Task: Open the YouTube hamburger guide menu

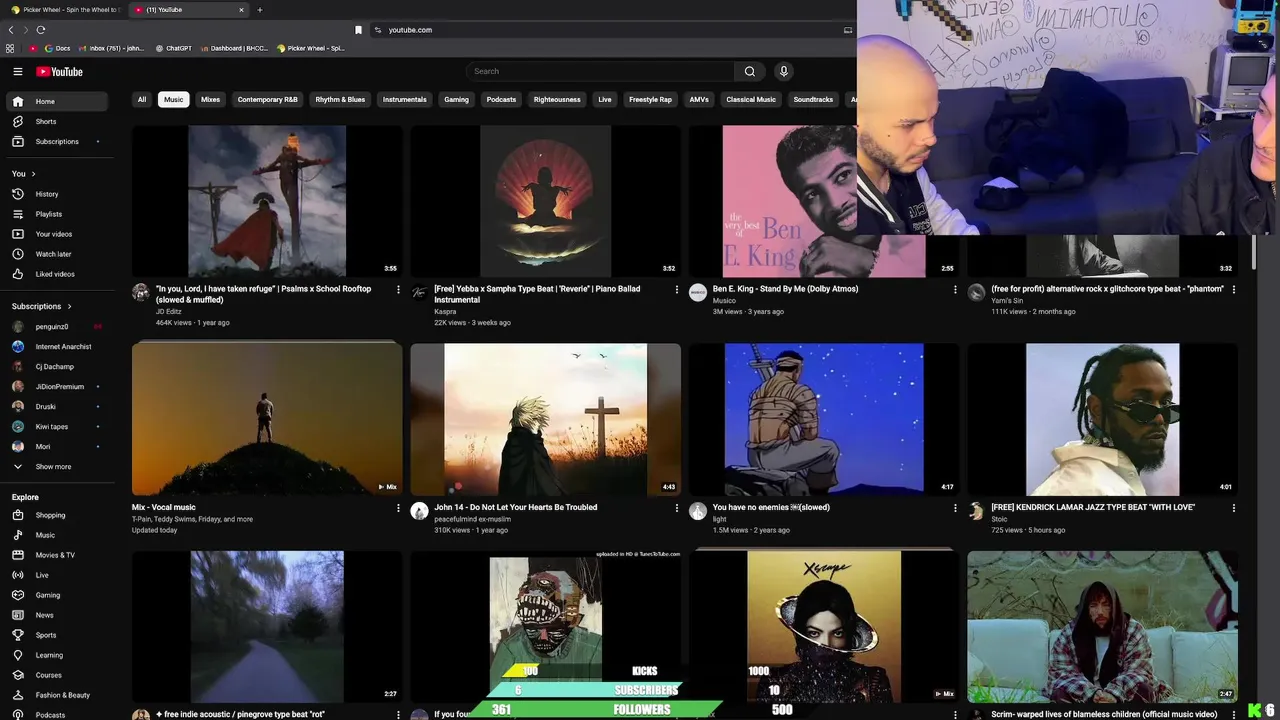Action: [17, 71]
